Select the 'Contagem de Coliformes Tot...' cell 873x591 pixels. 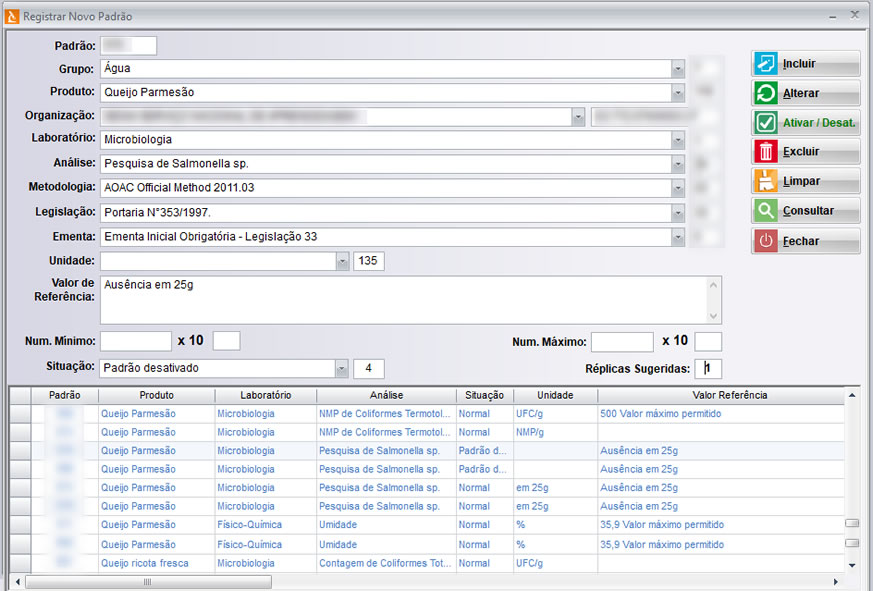point(385,563)
